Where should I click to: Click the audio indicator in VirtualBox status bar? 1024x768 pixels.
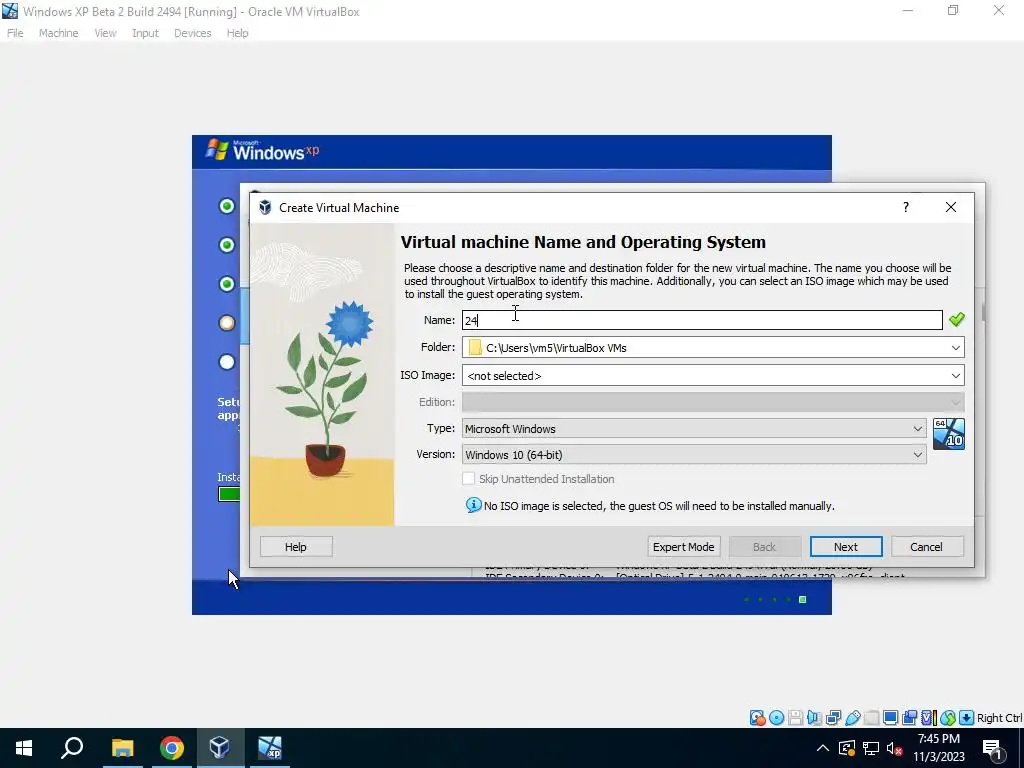pyautogui.click(x=814, y=718)
